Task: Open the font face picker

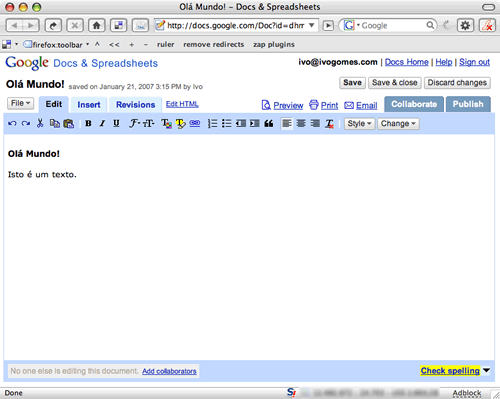Action: coord(134,123)
